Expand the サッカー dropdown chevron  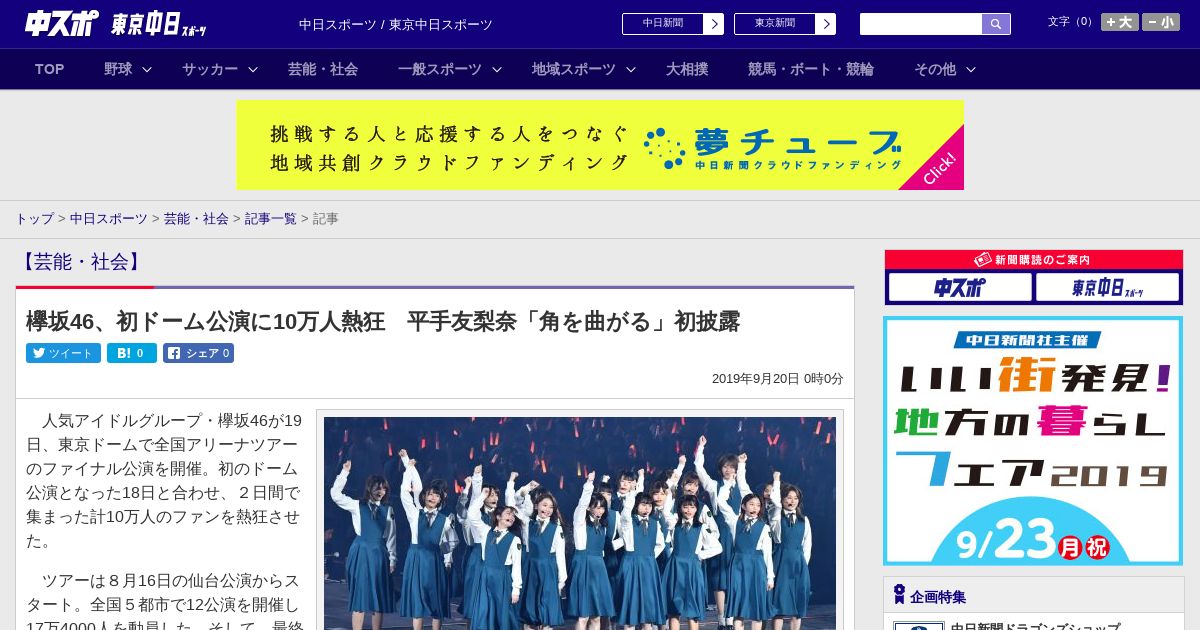click(x=253, y=70)
